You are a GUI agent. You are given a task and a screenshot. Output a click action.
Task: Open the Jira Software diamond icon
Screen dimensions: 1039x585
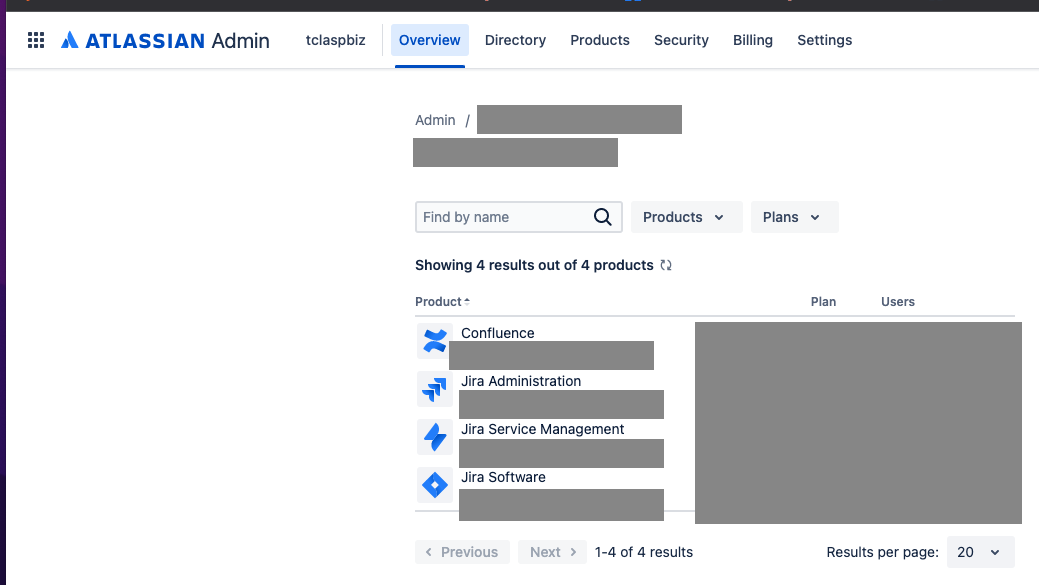click(434, 485)
